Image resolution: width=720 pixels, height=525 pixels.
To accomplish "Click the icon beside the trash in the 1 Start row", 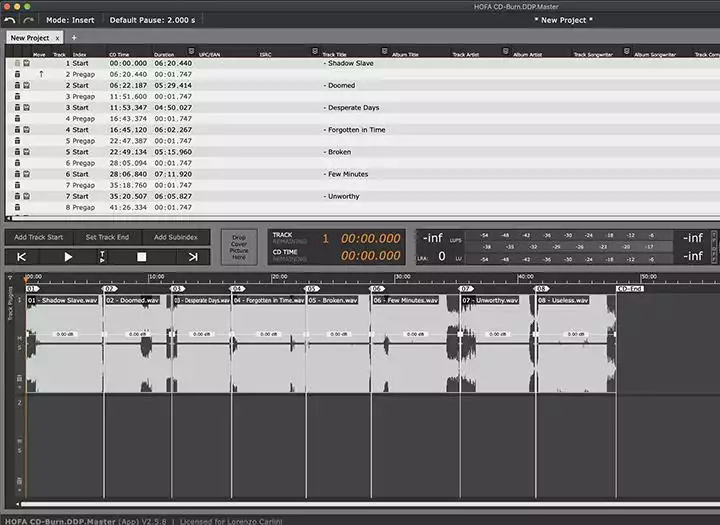I will coord(27,63).
